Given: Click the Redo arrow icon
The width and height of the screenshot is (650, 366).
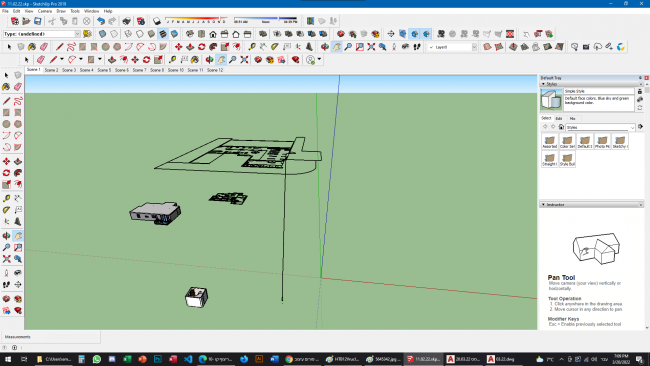Looking at the screenshot, I should [112, 21].
